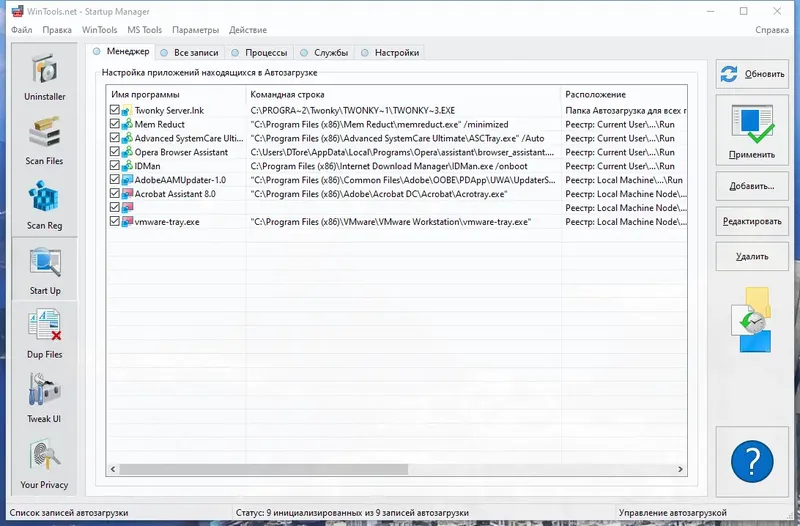Click the Mem Reduct entry icon

pyautogui.click(x=127, y=124)
